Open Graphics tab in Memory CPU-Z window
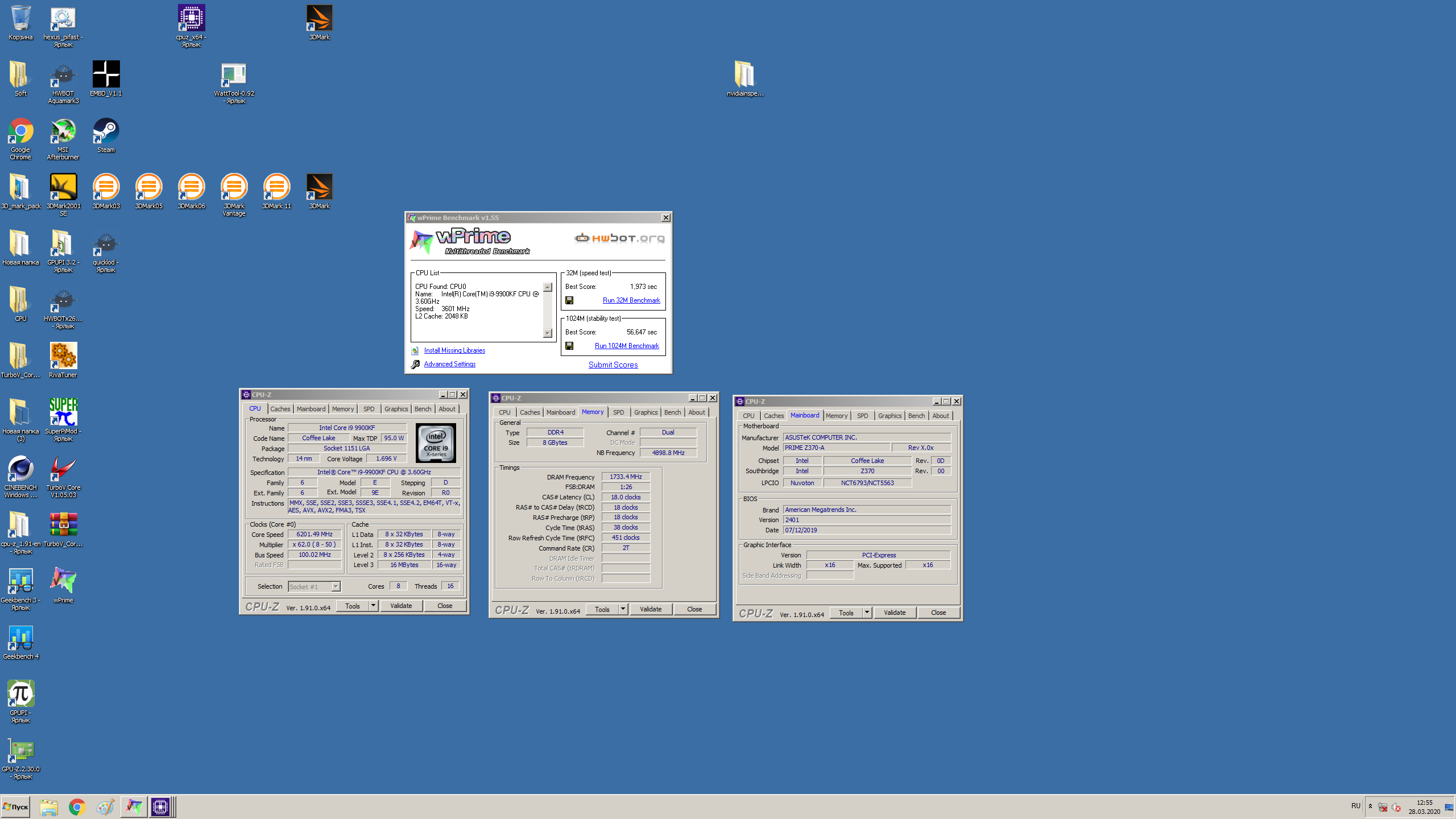 (646, 412)
